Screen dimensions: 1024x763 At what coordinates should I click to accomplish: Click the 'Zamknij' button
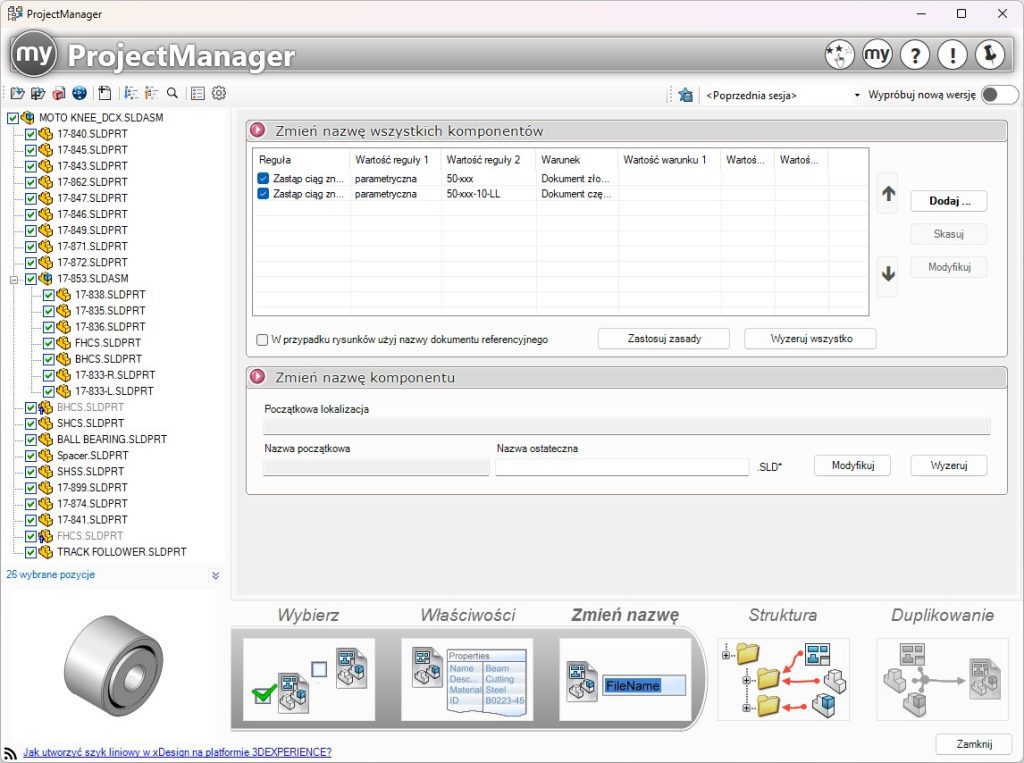click(x=974, y=744)
